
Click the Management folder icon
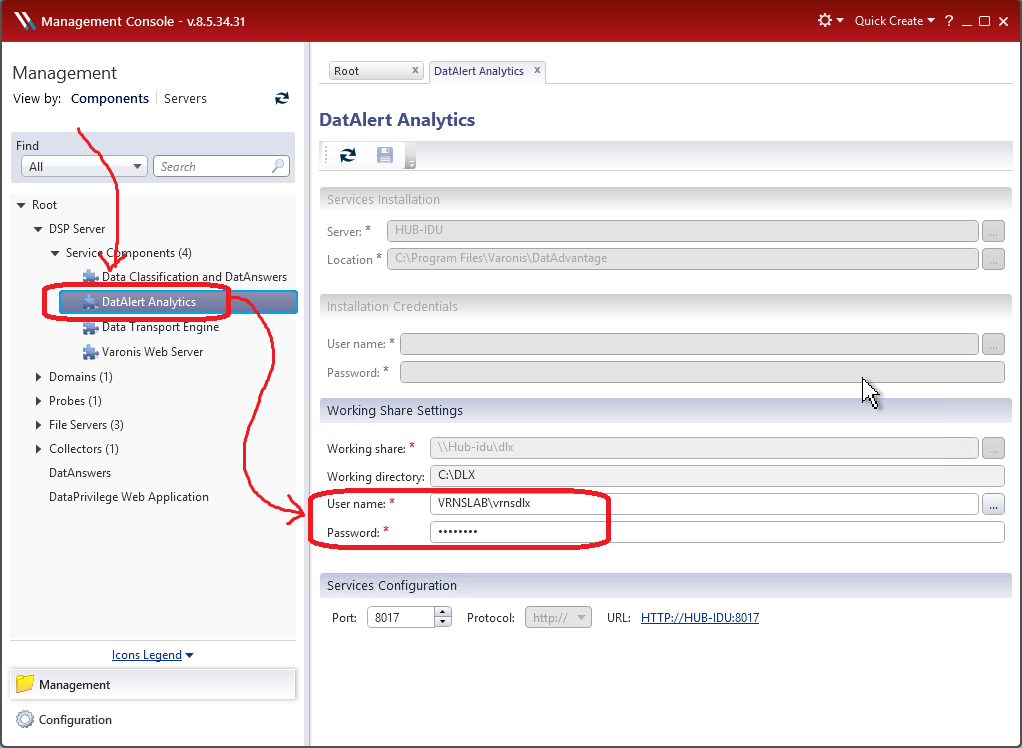pyautogui.click(x=25, y=684)
